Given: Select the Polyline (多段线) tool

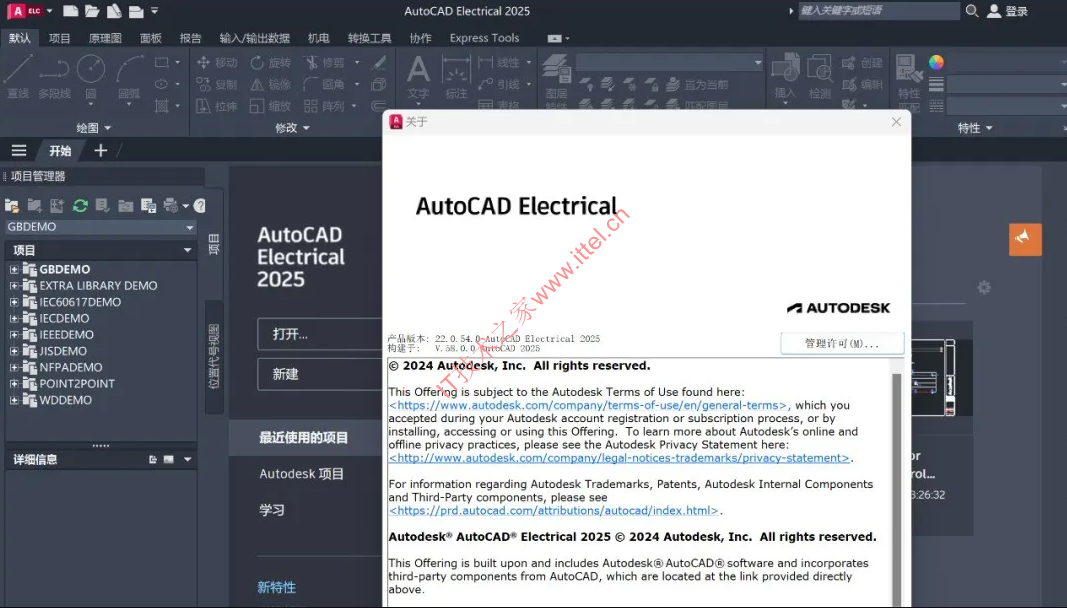Looking at the screenshot, I should pos(54,77).
